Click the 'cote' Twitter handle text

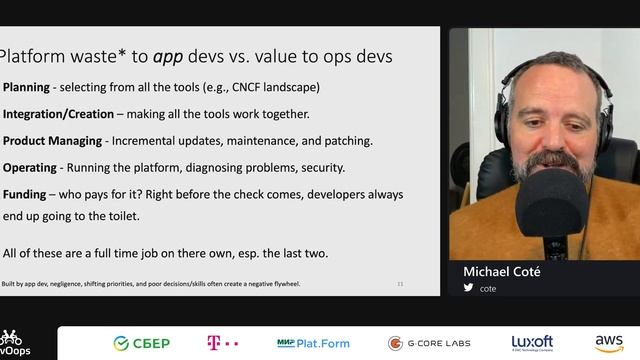488,289
